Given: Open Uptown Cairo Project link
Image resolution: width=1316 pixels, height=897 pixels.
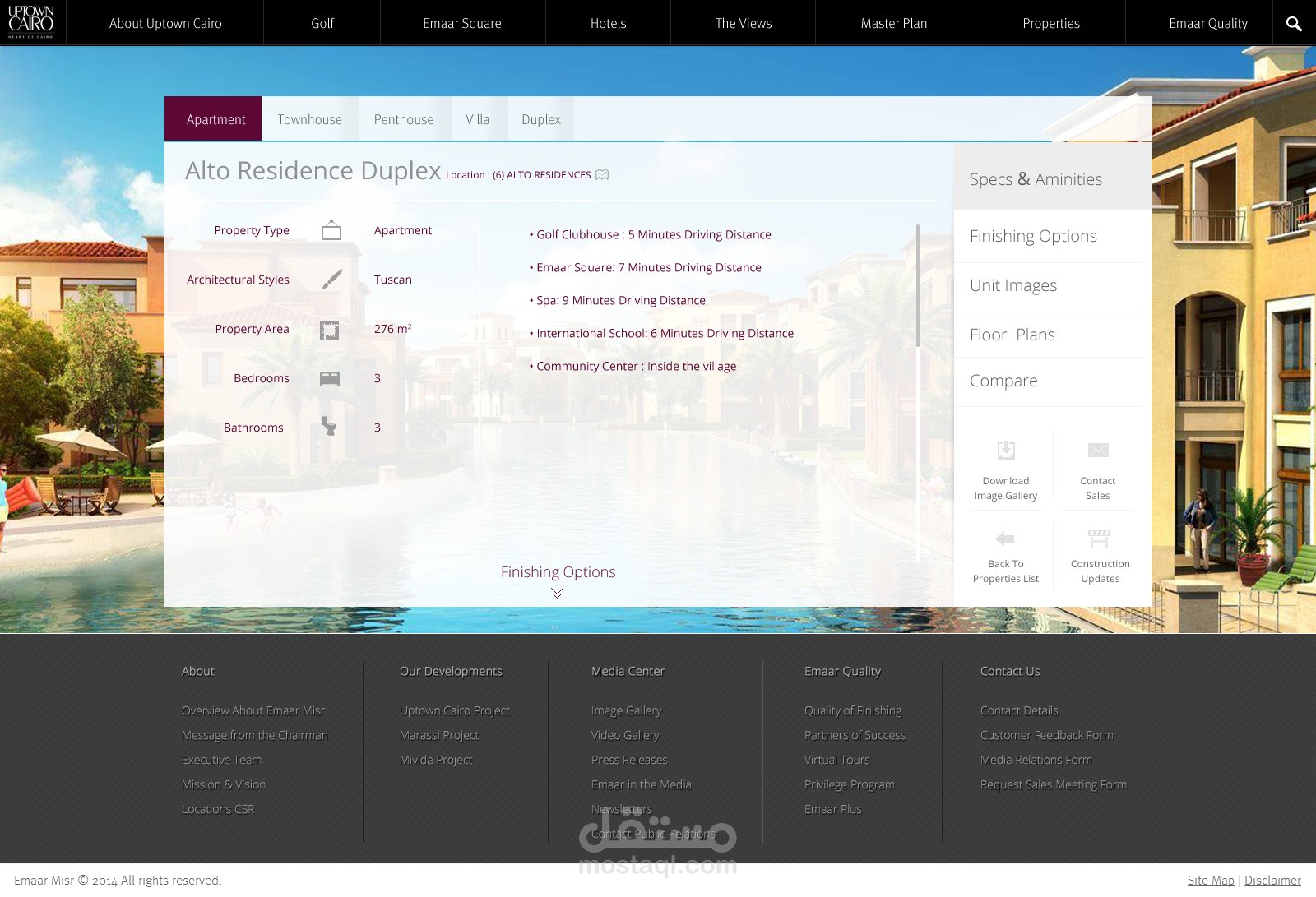Looking at the screenshot, I should tap(455, 710).
